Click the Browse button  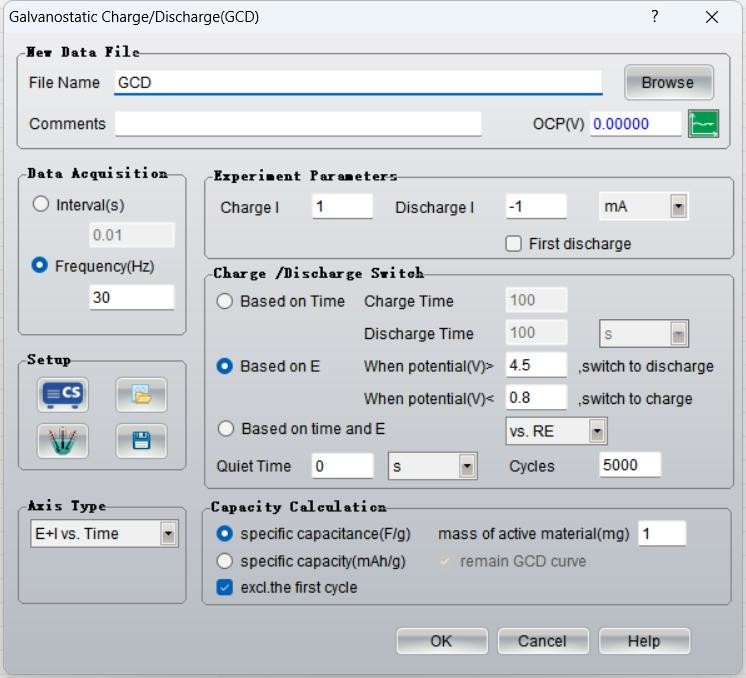pos(668,83)
